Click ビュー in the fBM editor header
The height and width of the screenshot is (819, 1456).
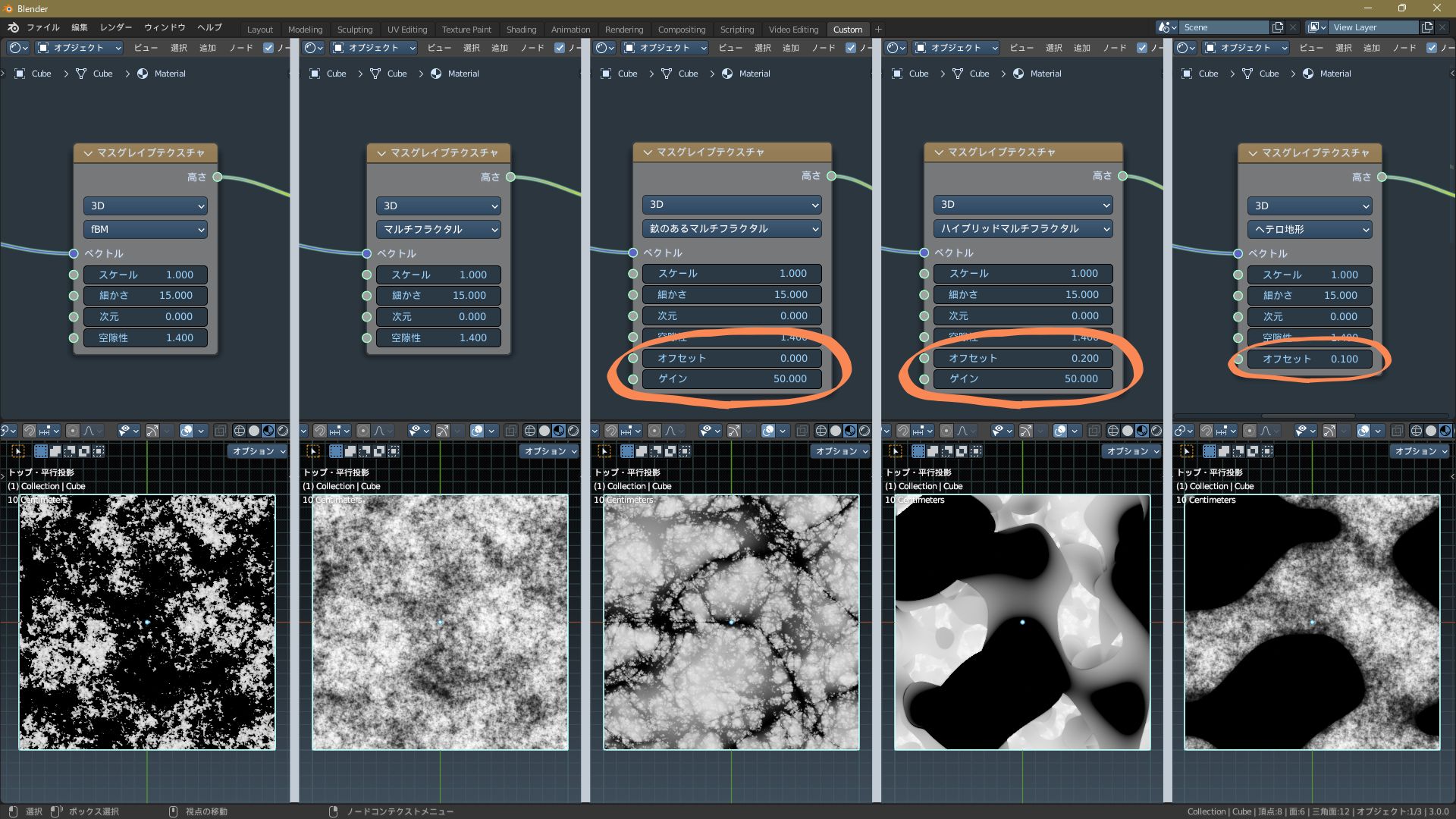[146, 48]
